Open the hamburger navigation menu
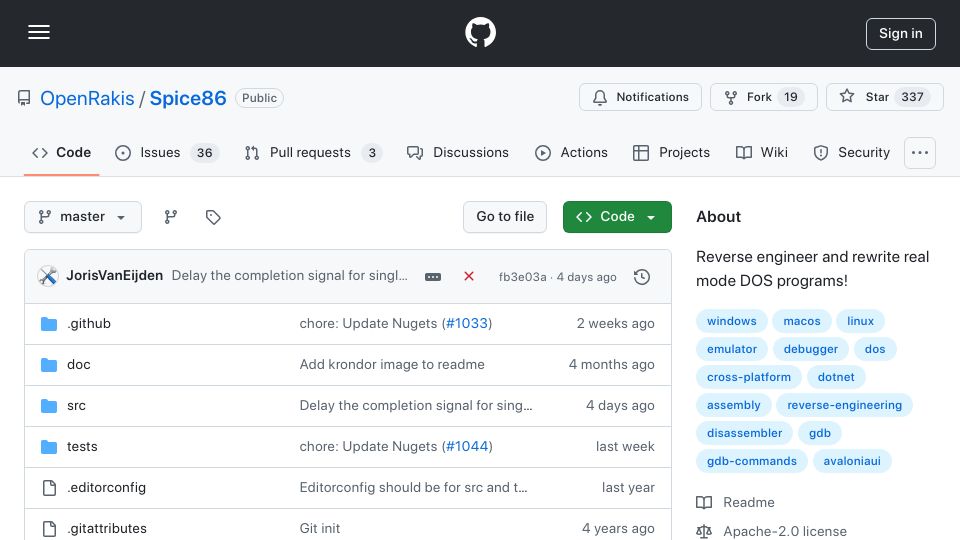Viewport: 960px width, 540px height. tap(39, 32)
